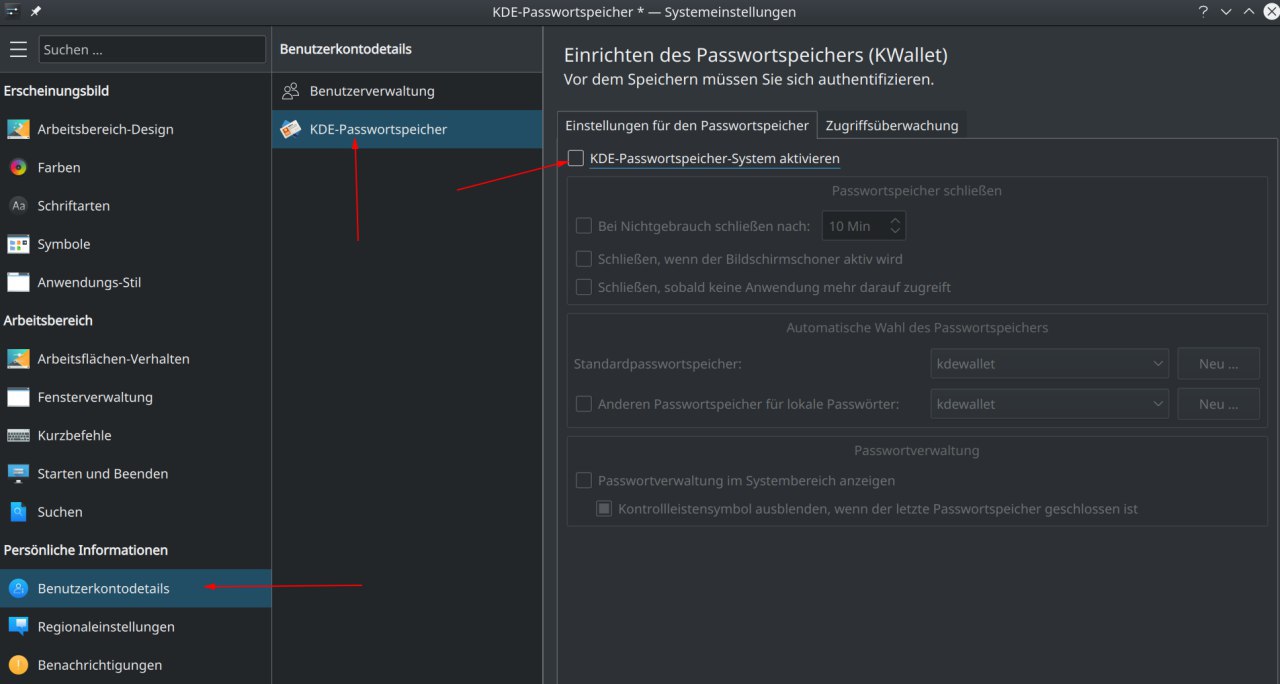Click the Suchen magnifier sidebar icon
This screenshot has height=684, width=1280.
[x=18, y=512]
